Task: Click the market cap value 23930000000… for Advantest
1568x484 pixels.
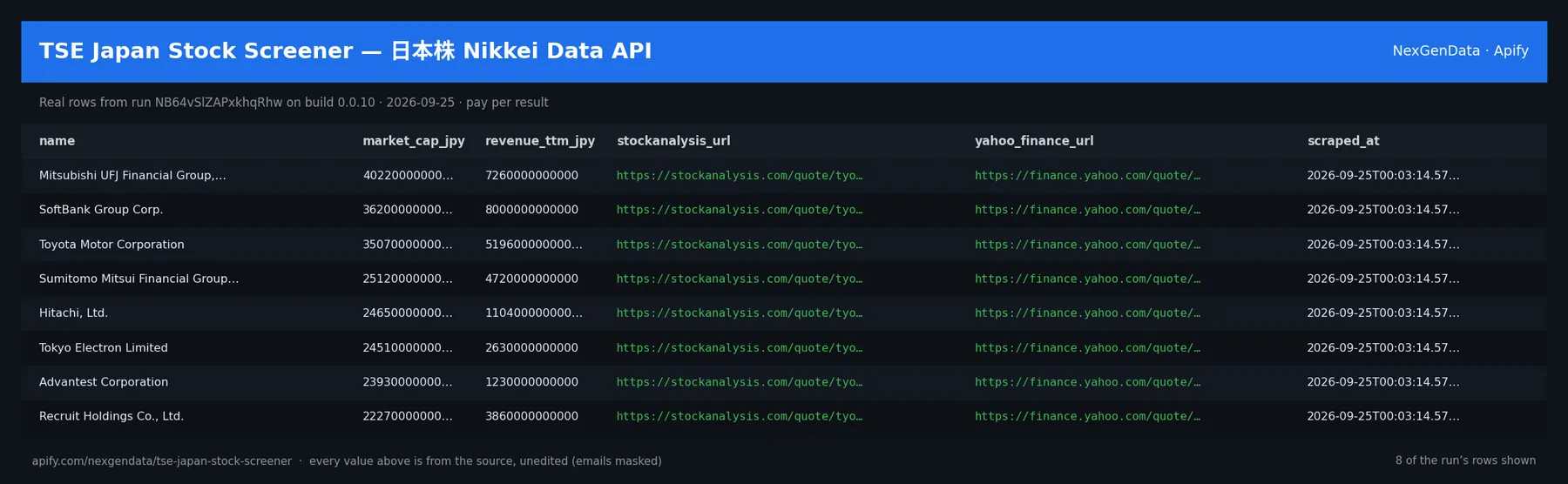Action: coord(408,382)
